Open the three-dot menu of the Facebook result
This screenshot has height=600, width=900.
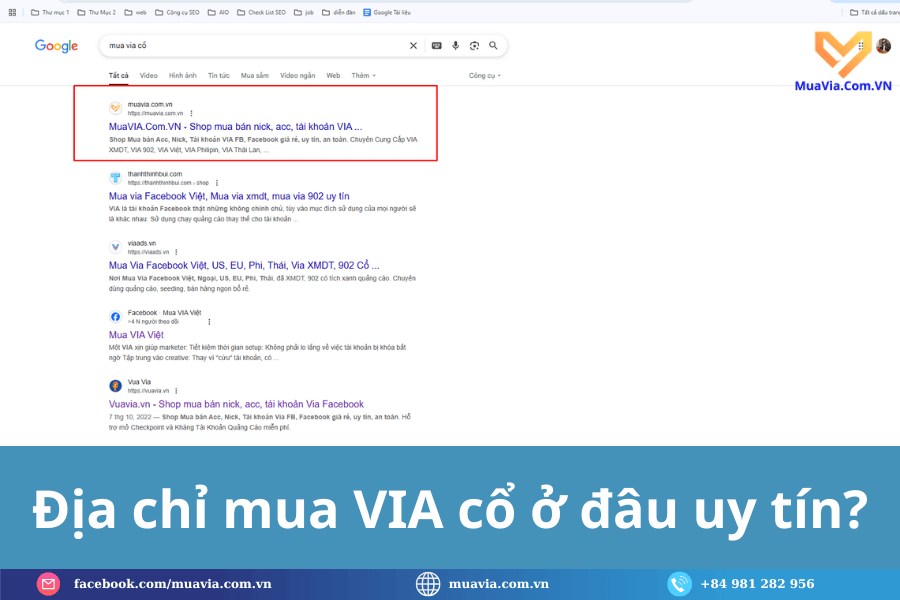coord(210,322)
